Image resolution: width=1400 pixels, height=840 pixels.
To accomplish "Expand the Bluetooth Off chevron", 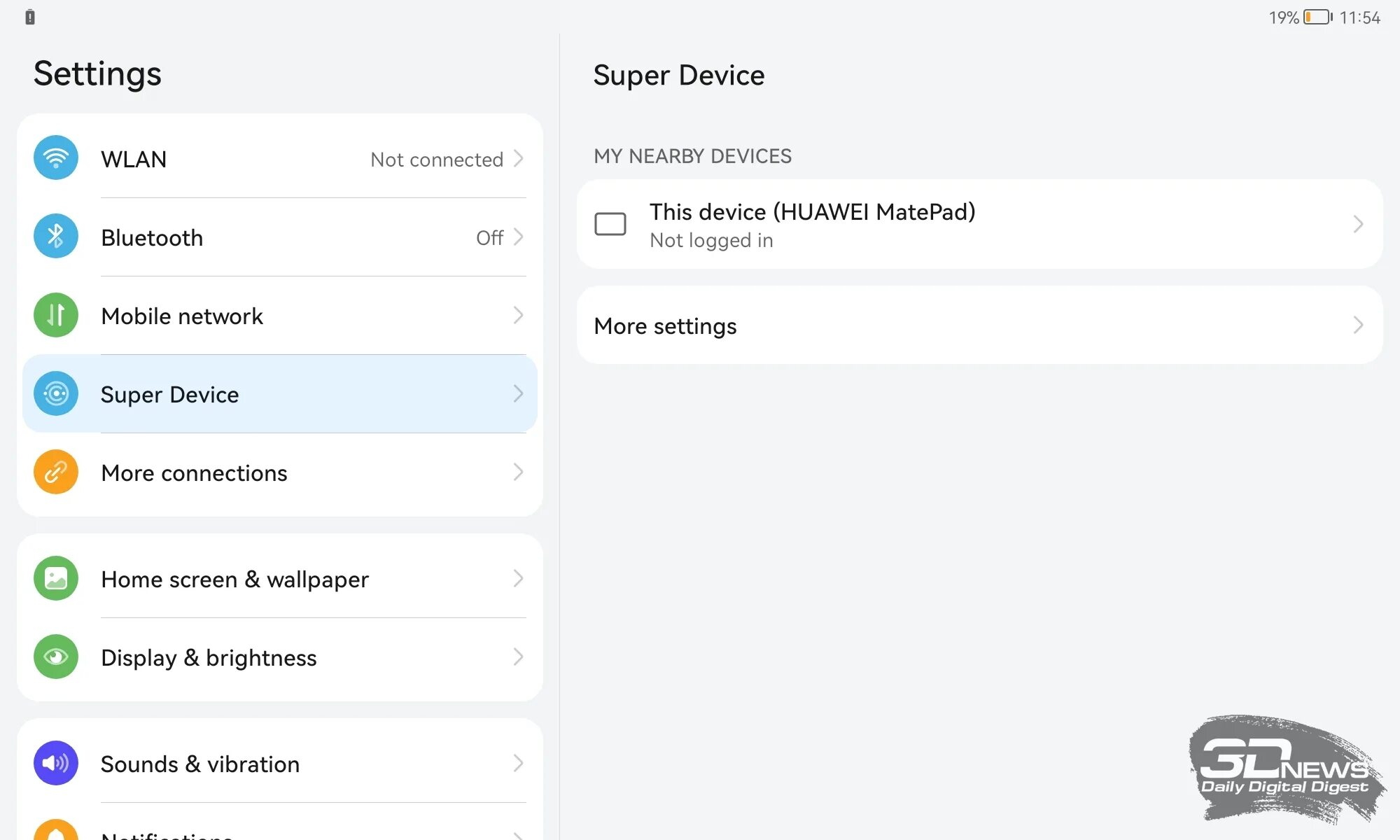I will tap(518, 237).
